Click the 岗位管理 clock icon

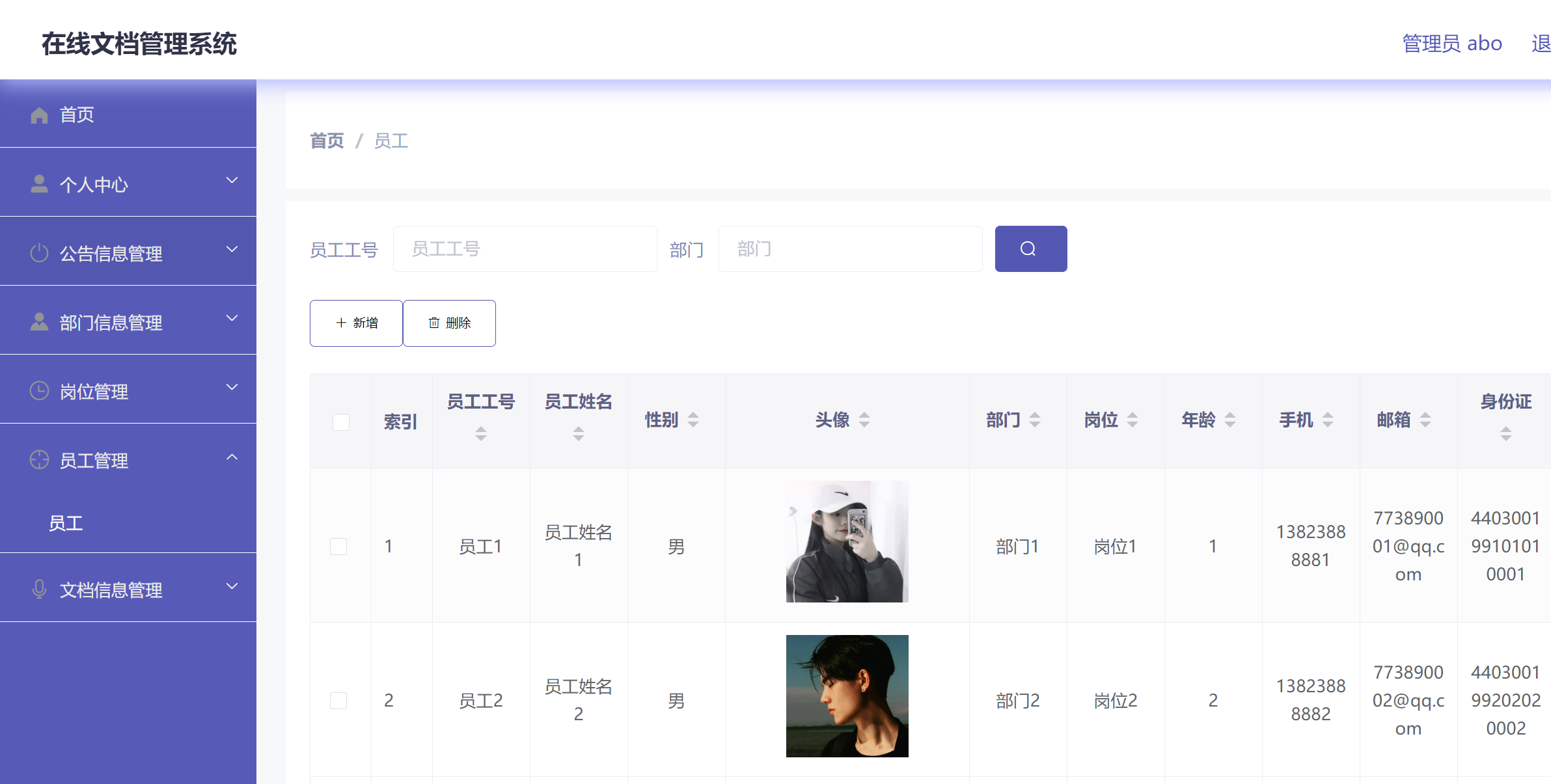pos(39,391)
